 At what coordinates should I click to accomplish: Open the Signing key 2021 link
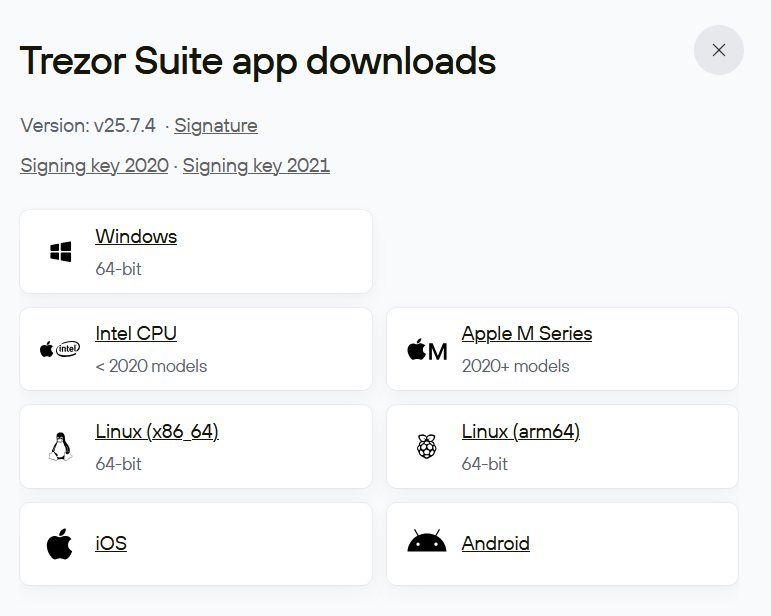click(256, 166)
